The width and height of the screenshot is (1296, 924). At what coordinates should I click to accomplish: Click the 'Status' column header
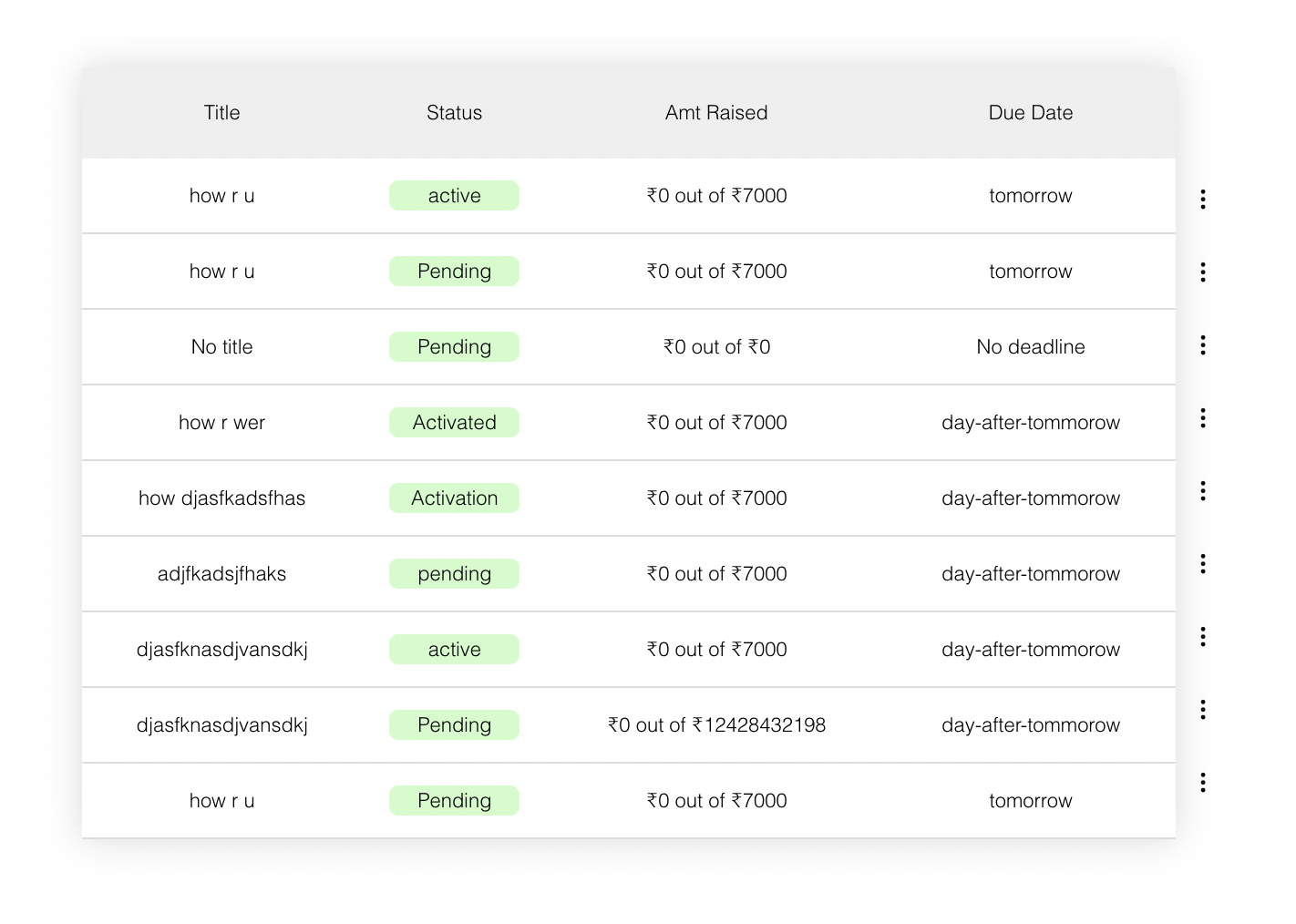454,113
